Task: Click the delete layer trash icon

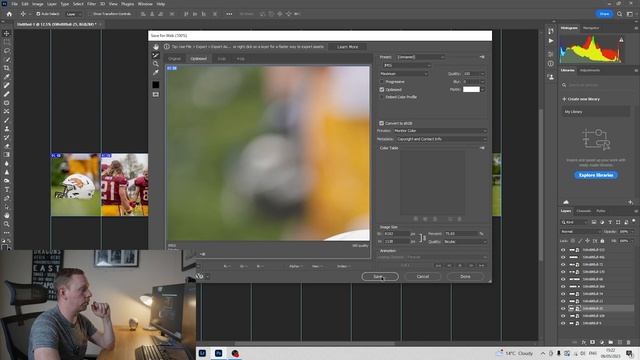Action: [629, 342]
